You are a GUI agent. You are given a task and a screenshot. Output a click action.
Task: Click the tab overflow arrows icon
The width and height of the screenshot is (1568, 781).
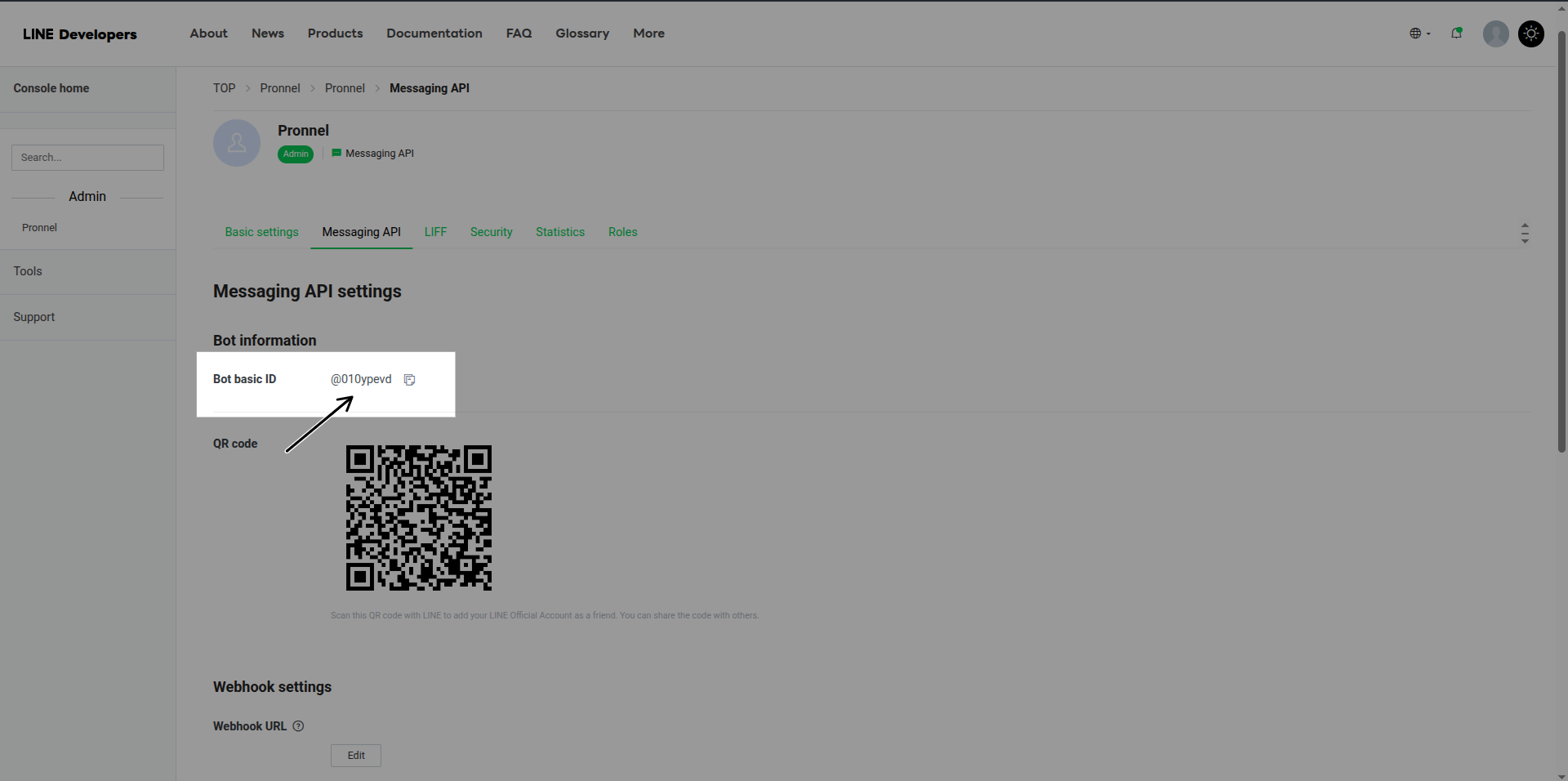pos(1525,233)
